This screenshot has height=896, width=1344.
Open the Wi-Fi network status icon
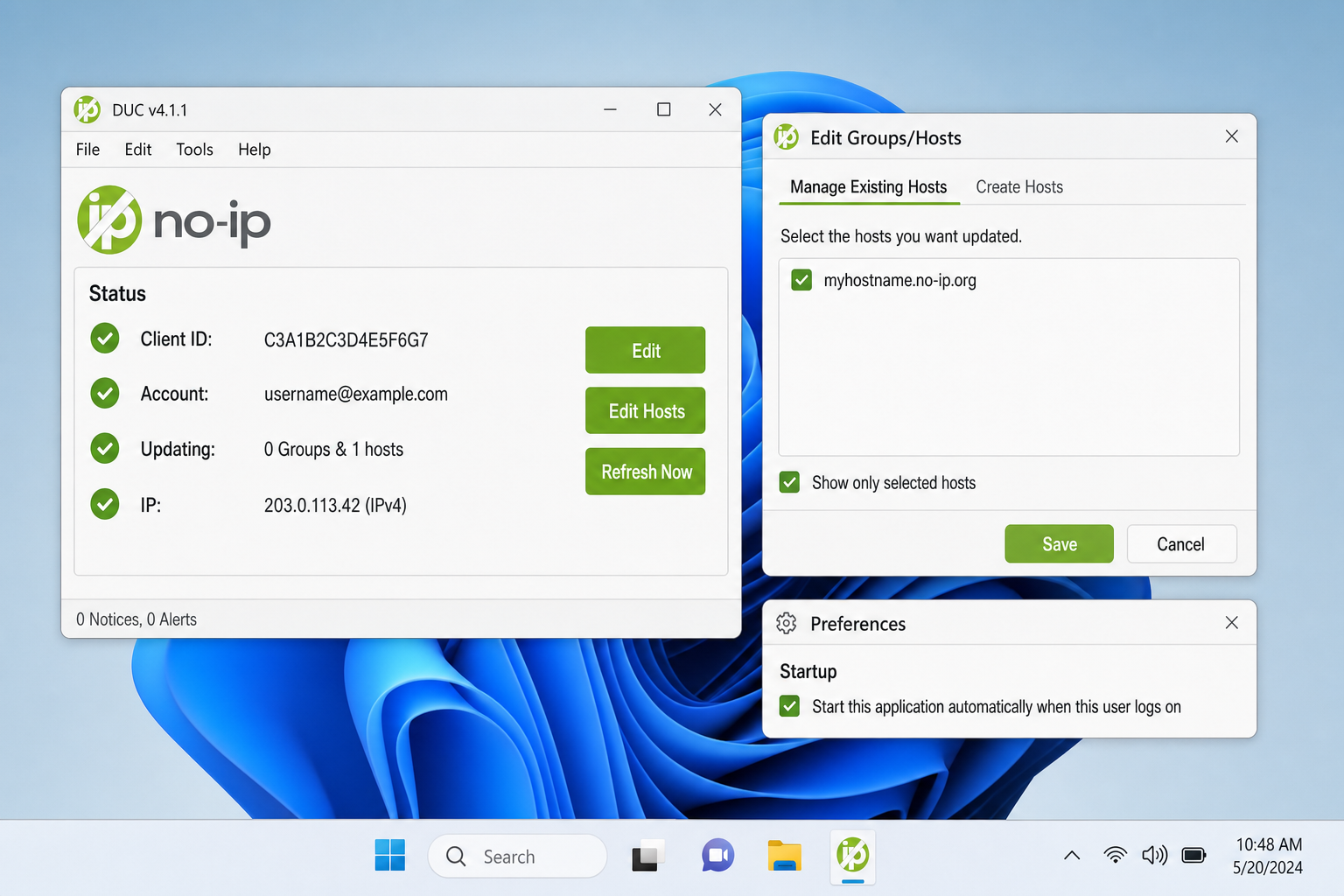point(1115,855)
